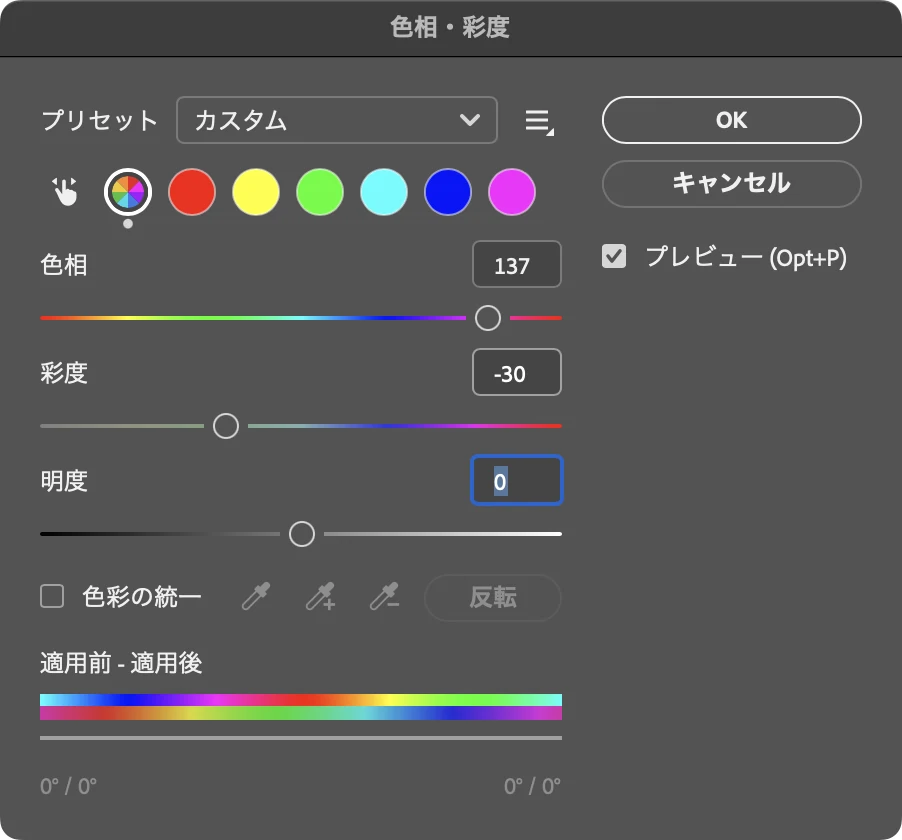This screenshot has height=840, width=902.
Task: Select the add-to-sample eyedropper plus tool
Action: point(320,596)
